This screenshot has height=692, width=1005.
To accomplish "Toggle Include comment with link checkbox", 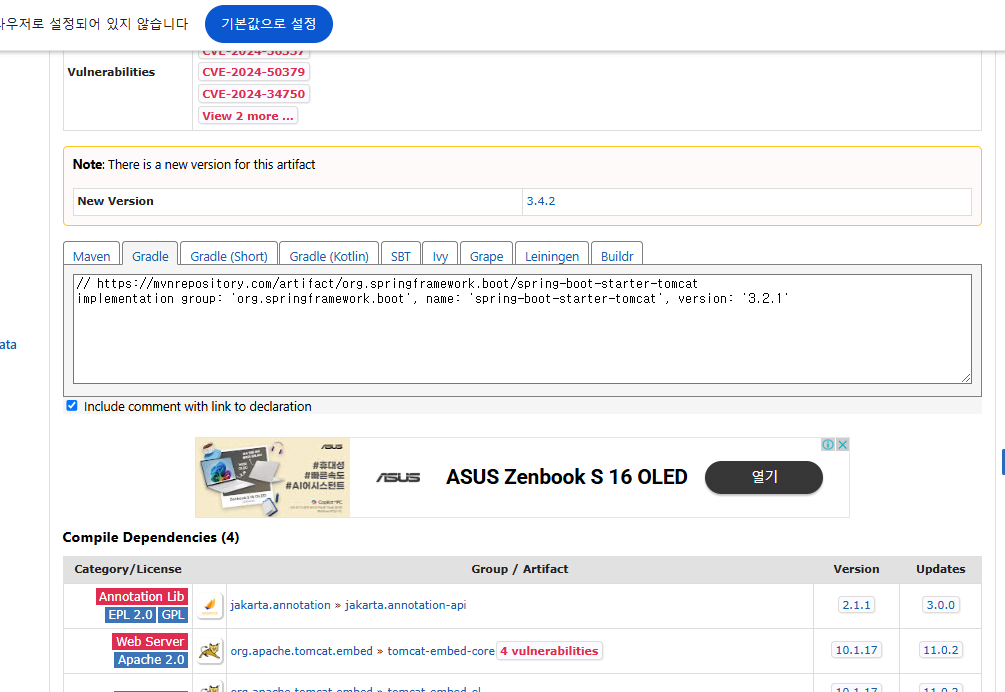I will (72, 406).
